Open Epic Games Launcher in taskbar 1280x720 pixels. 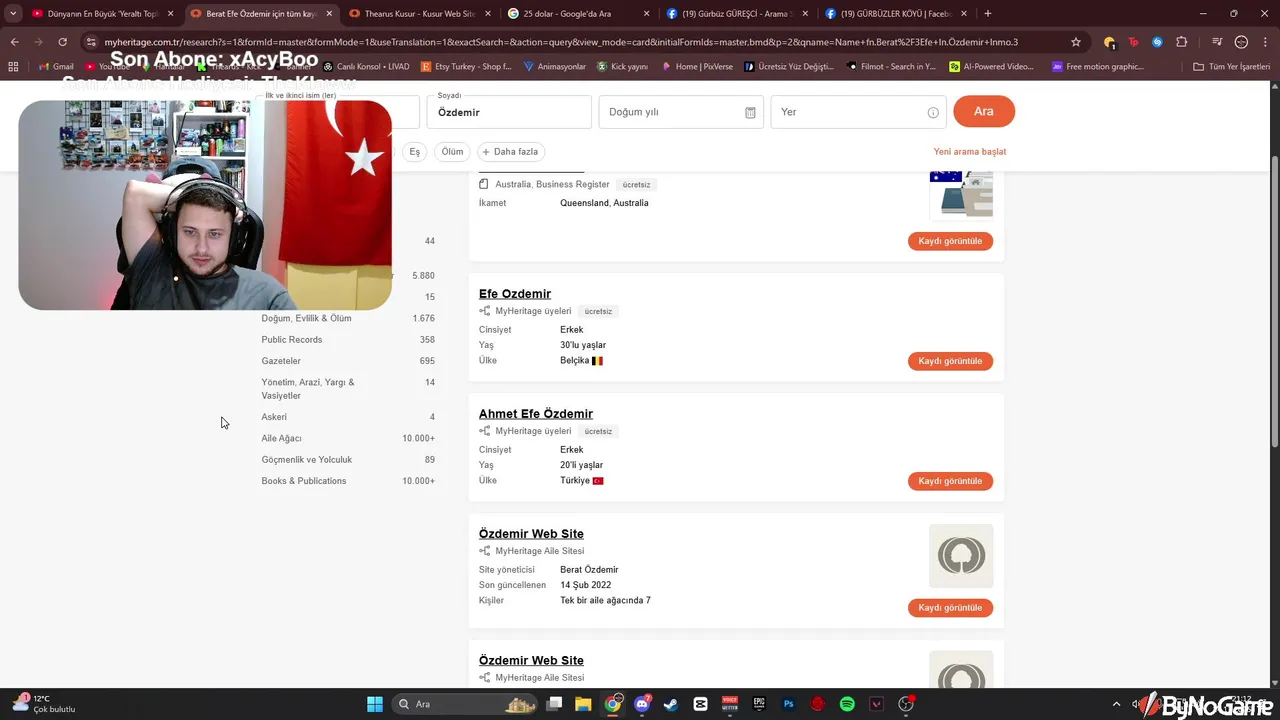coord(759,704)
